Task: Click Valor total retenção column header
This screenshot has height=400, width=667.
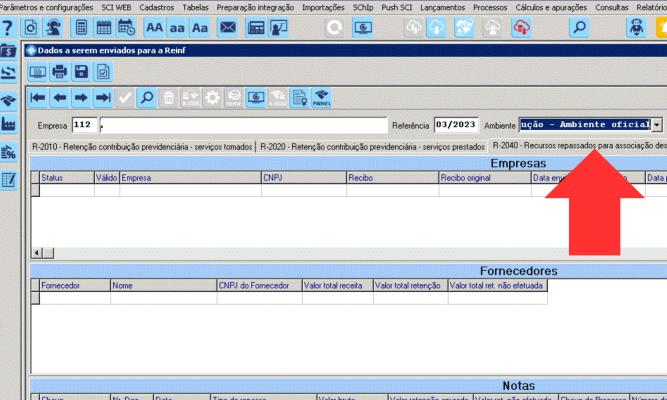Action: tap(410, 286)
